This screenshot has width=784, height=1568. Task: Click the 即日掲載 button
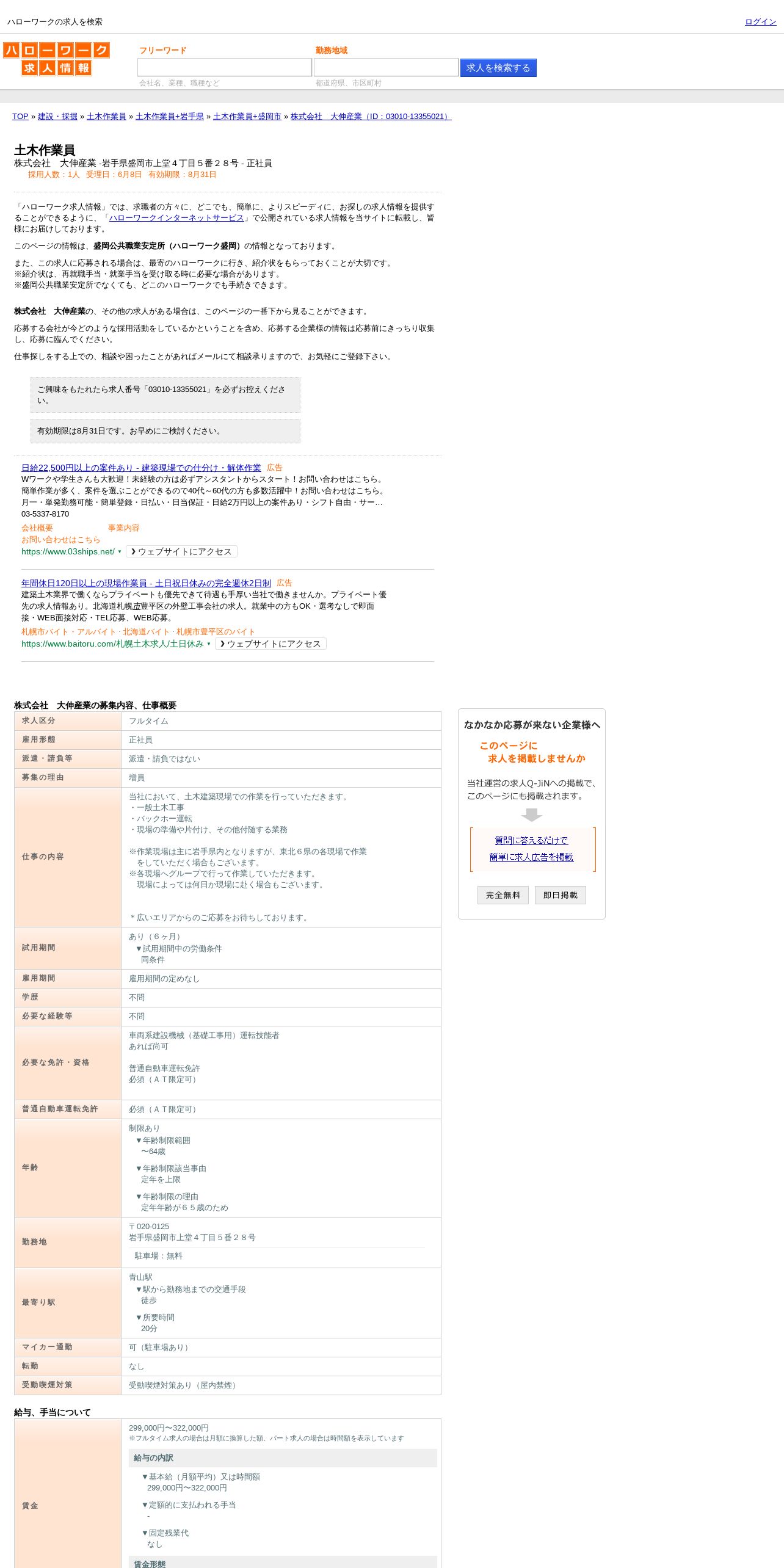[x=561, y=895]
